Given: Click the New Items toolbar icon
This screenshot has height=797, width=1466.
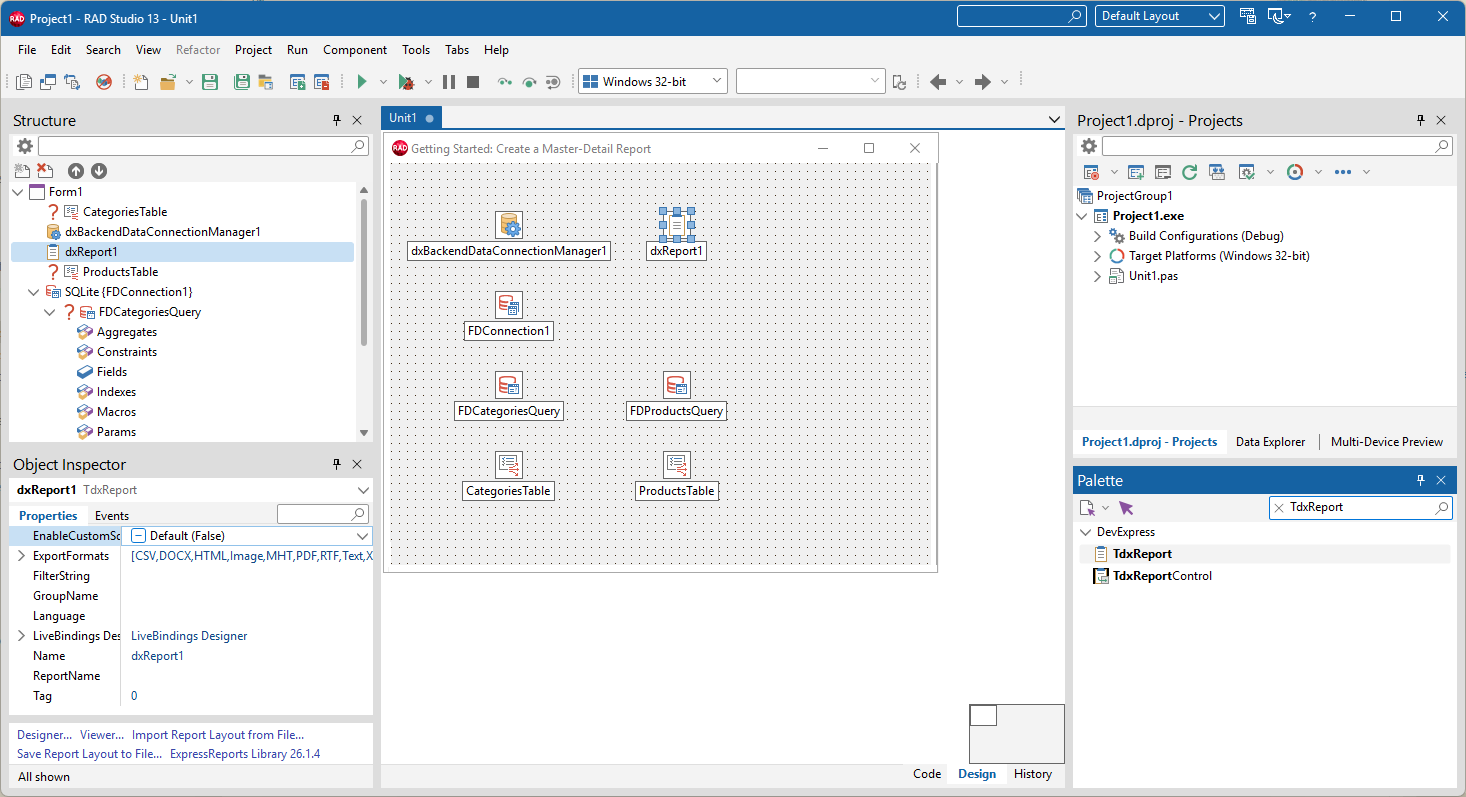Looking at the screenshot, I should coord(141,82).
